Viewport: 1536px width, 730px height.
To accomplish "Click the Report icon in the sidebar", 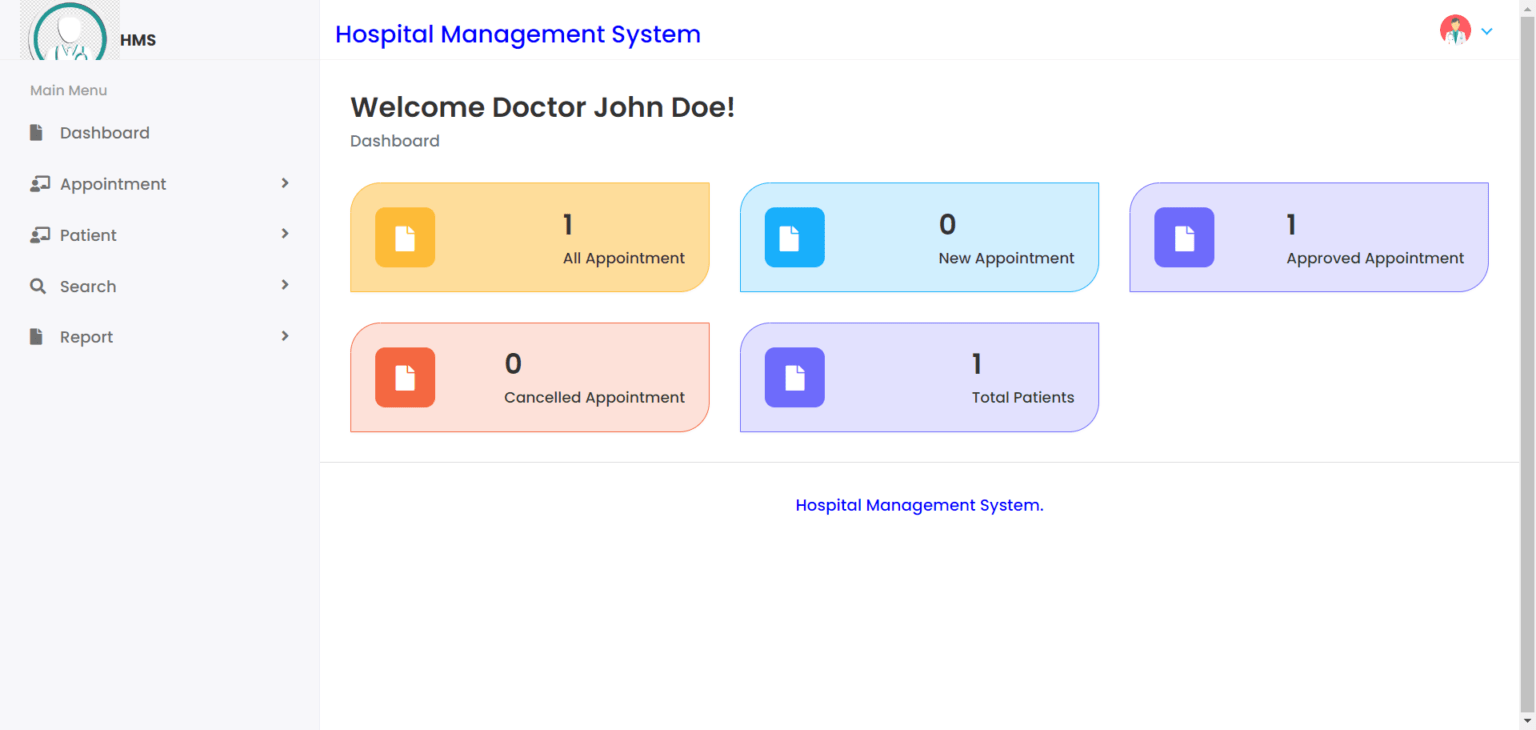I will (x=37, y=336).
